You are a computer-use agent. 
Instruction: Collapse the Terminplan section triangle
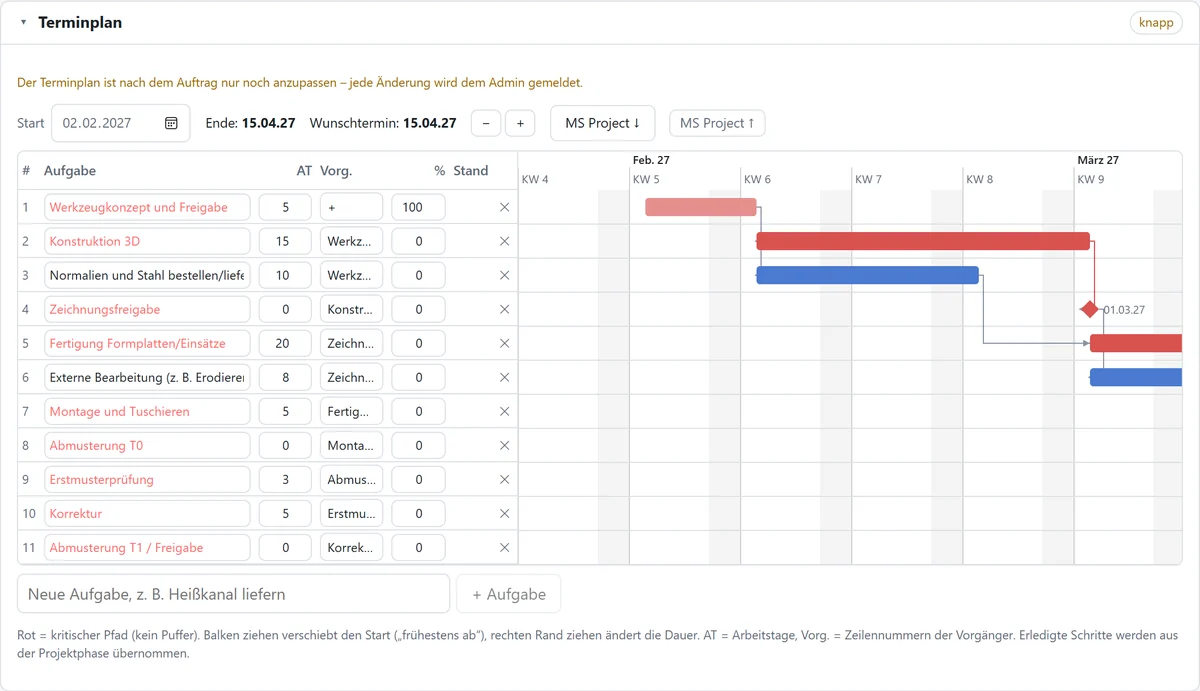[23, 22]
